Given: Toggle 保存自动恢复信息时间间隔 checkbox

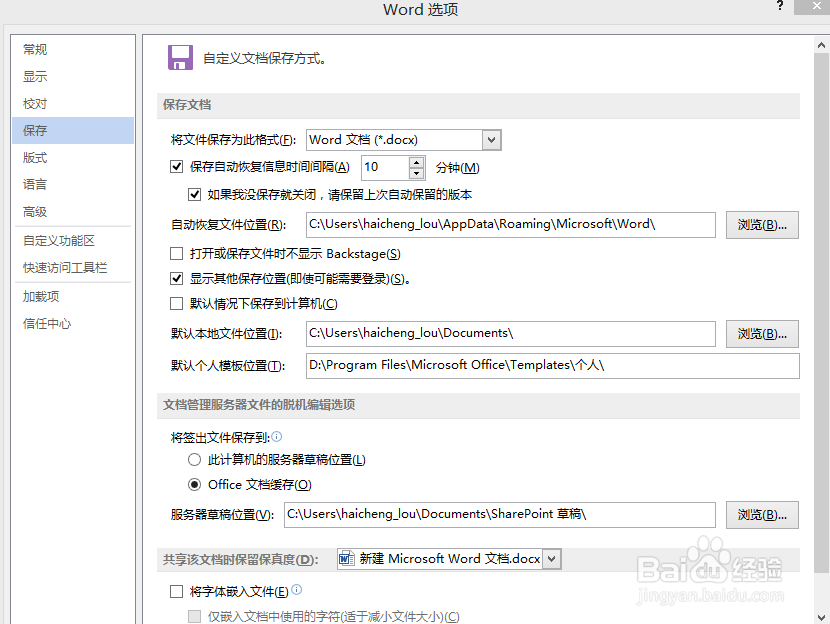Looking at the screenshot, I should point(176,167).
